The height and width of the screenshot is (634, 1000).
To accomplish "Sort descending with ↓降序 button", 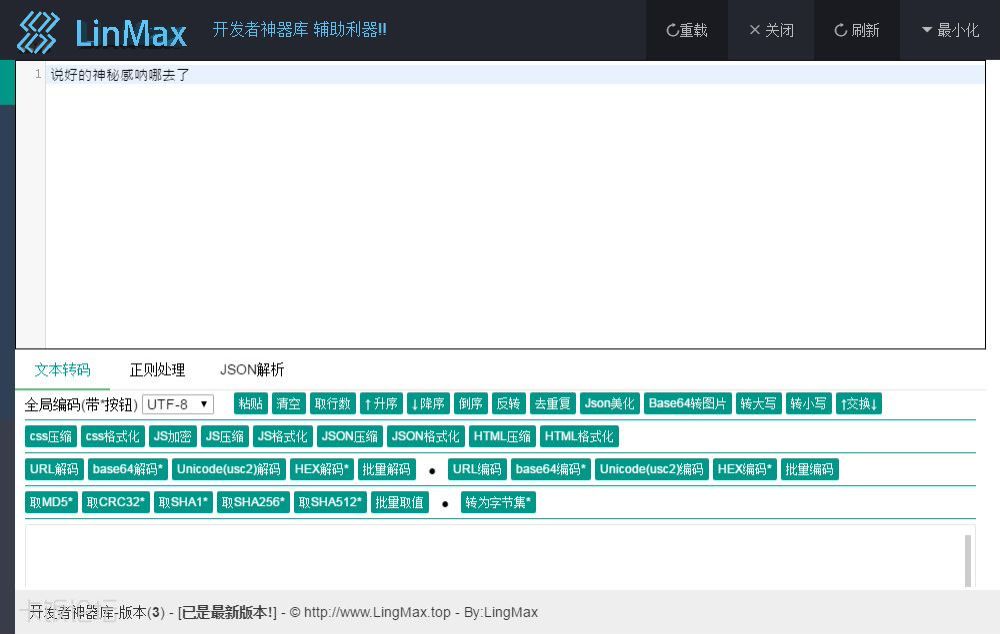I will tap(427, 404).
